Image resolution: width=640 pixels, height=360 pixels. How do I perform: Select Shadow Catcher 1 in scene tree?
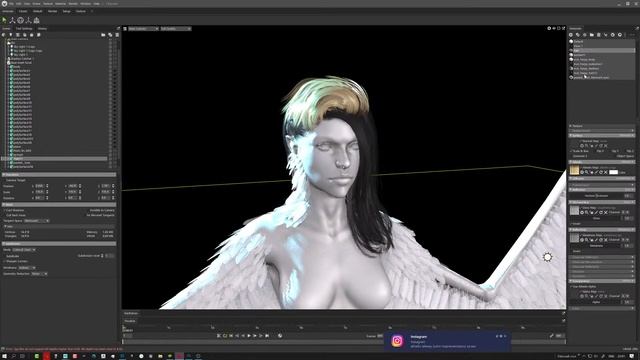point(22,59)
